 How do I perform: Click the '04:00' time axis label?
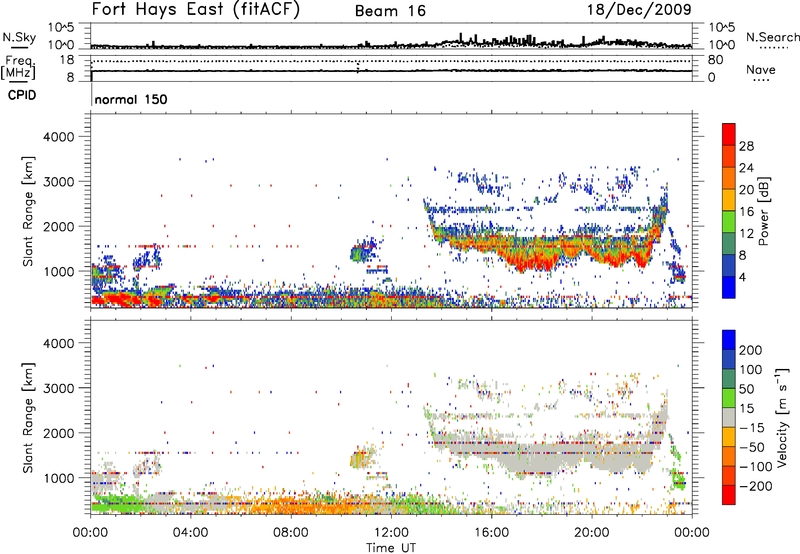click(x=190, y=533)
